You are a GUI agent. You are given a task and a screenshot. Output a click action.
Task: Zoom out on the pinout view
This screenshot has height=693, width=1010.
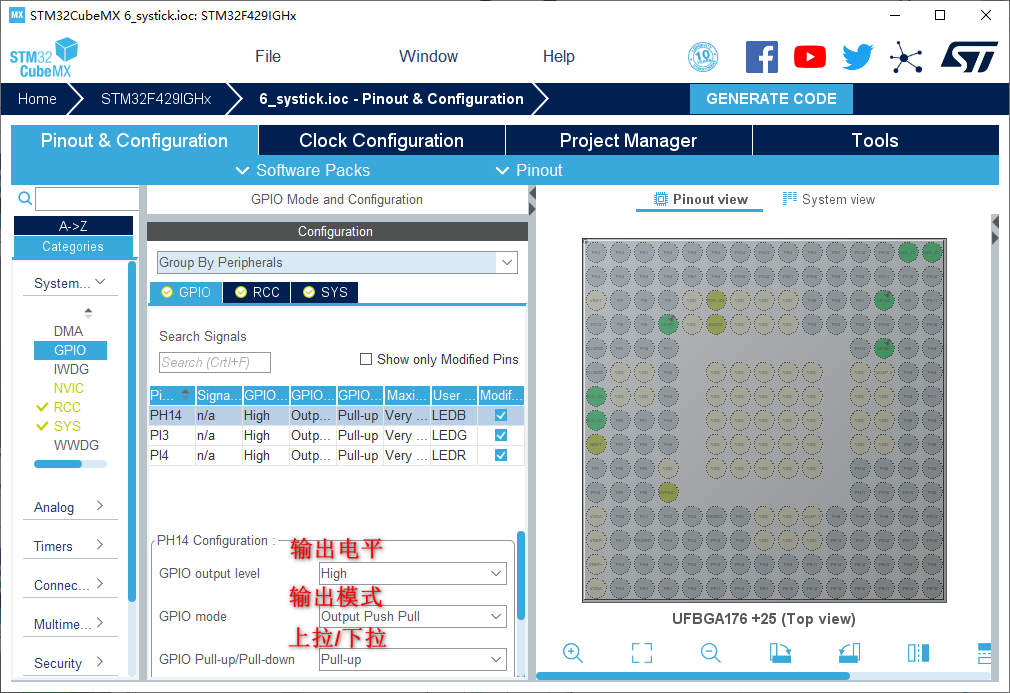[711, 653]
